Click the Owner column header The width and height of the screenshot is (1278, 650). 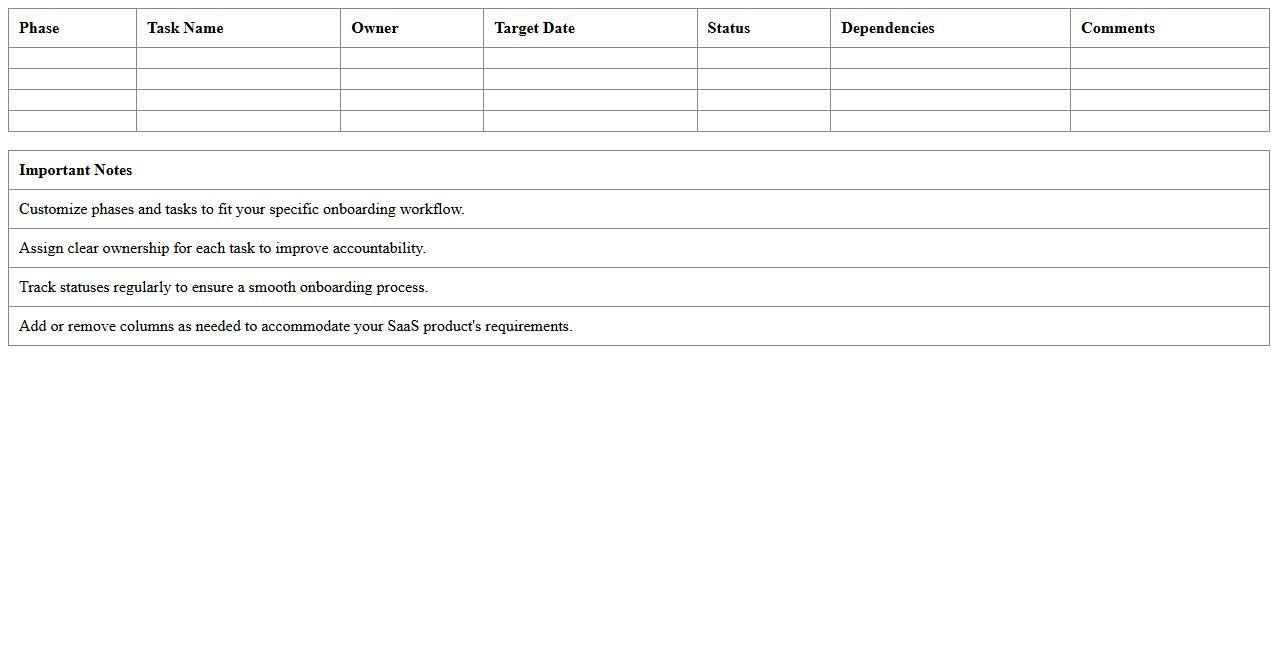pos(375,28)
